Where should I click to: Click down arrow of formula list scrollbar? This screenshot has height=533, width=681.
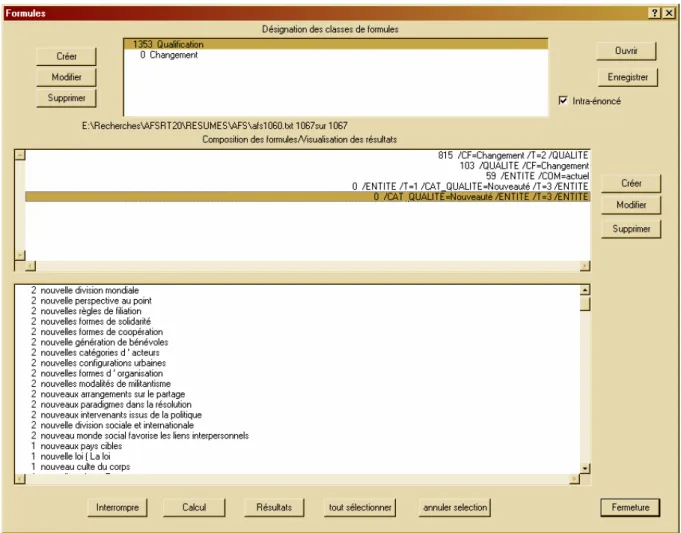coord(20,255)
